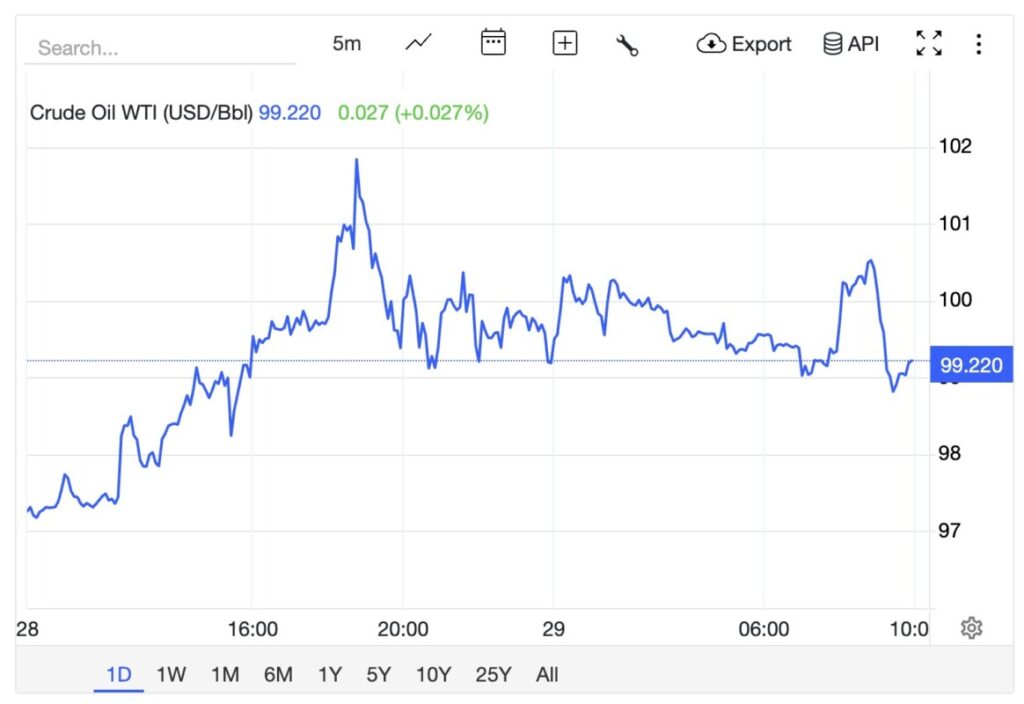Select the All time range
The image size is (1024, 704).
(x=547, y=674)
